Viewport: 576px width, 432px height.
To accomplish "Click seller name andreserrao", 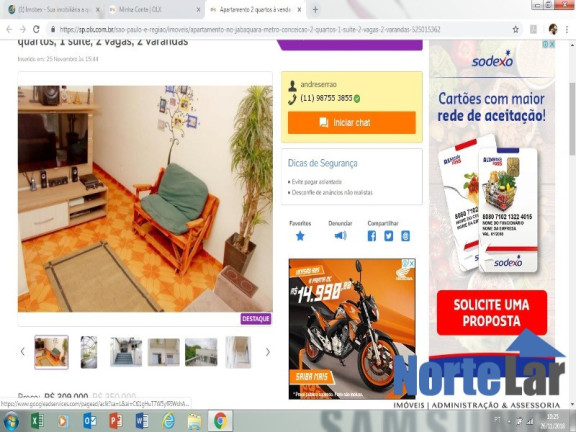I will pos(318,84).
